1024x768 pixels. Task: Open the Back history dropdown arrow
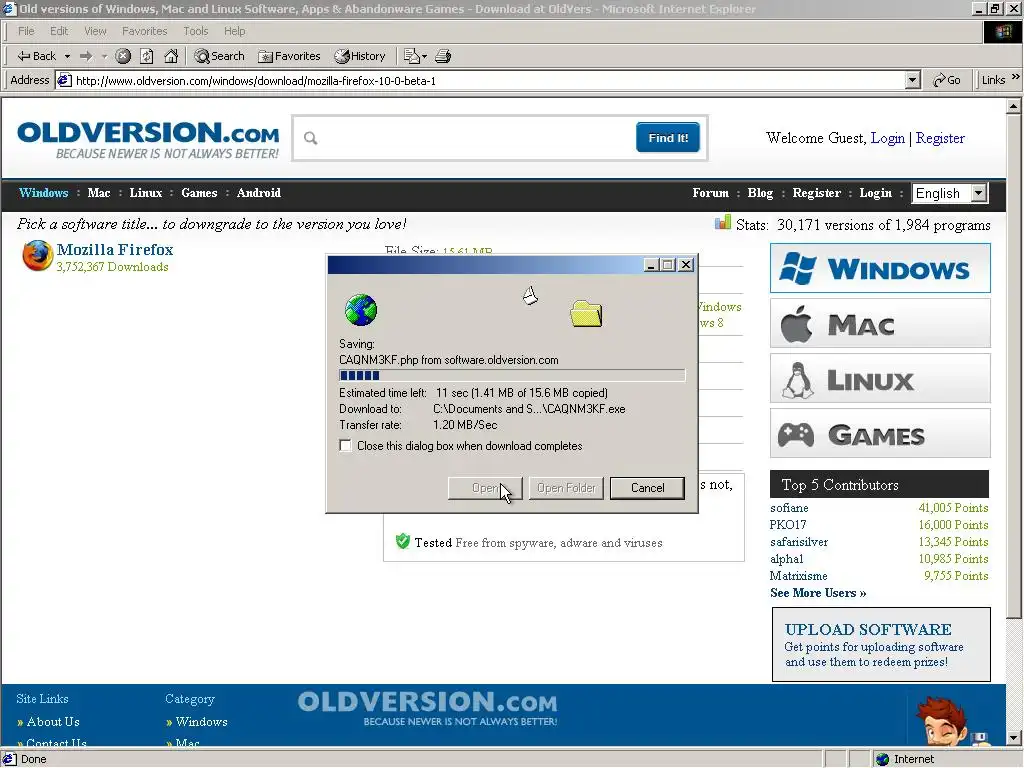pyautogui.click(x=67, y=56)
